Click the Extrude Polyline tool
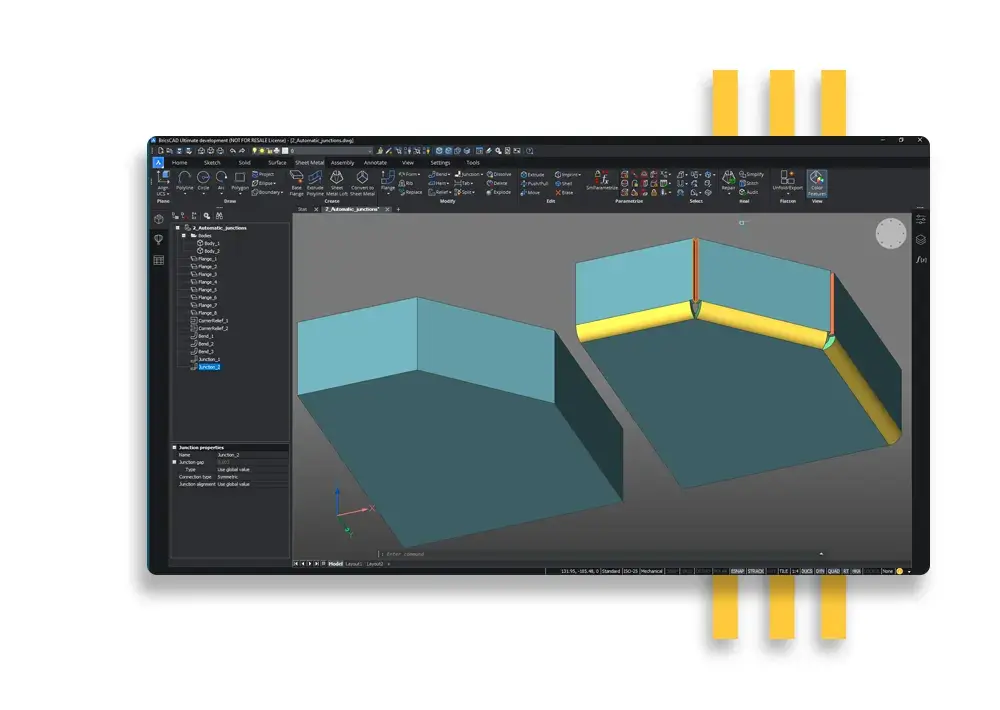The height and width of the screenshot is (710, 1000). [315, 182]
